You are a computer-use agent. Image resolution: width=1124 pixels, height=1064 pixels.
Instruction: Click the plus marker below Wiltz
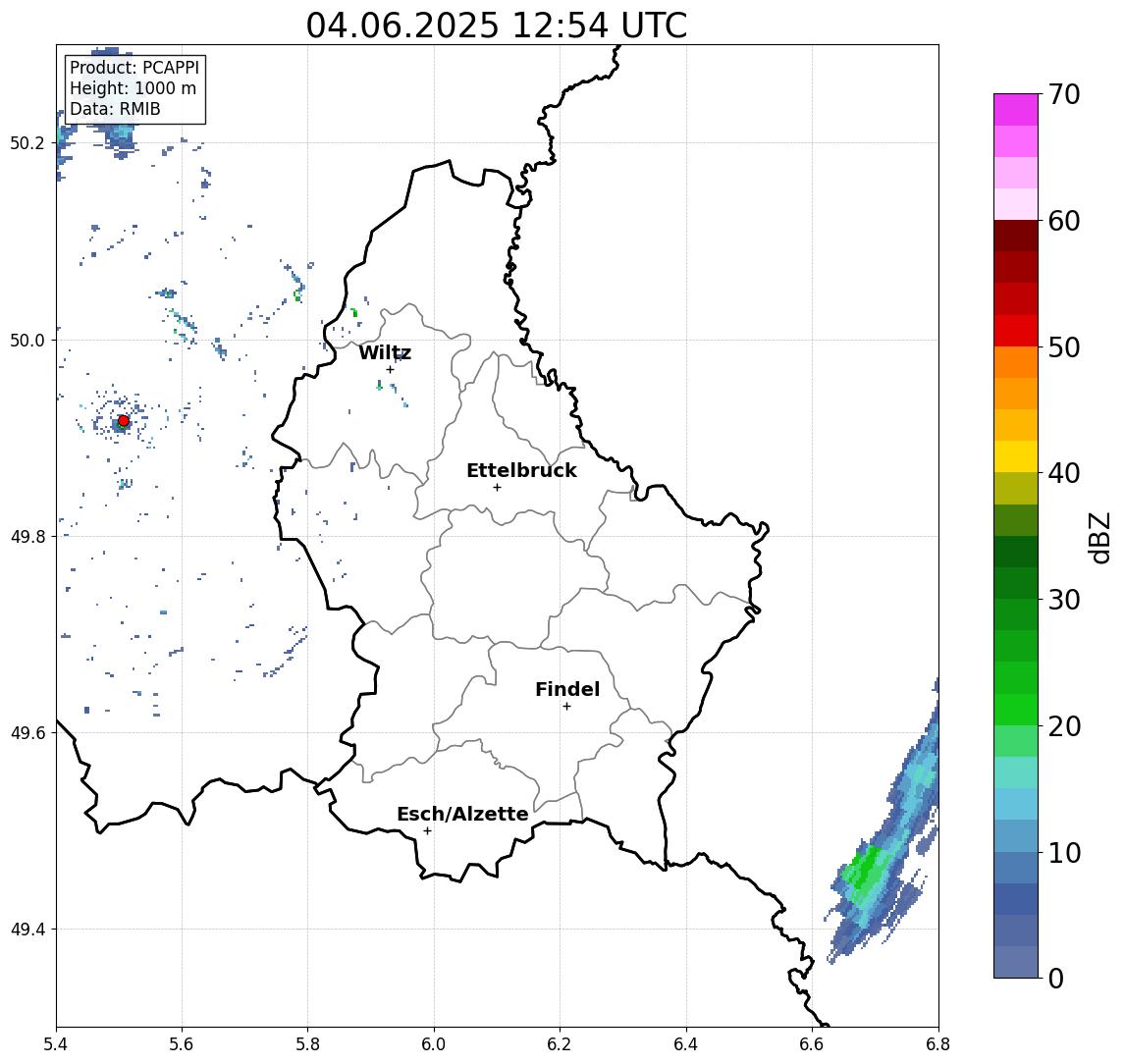(x=390, y=370)
